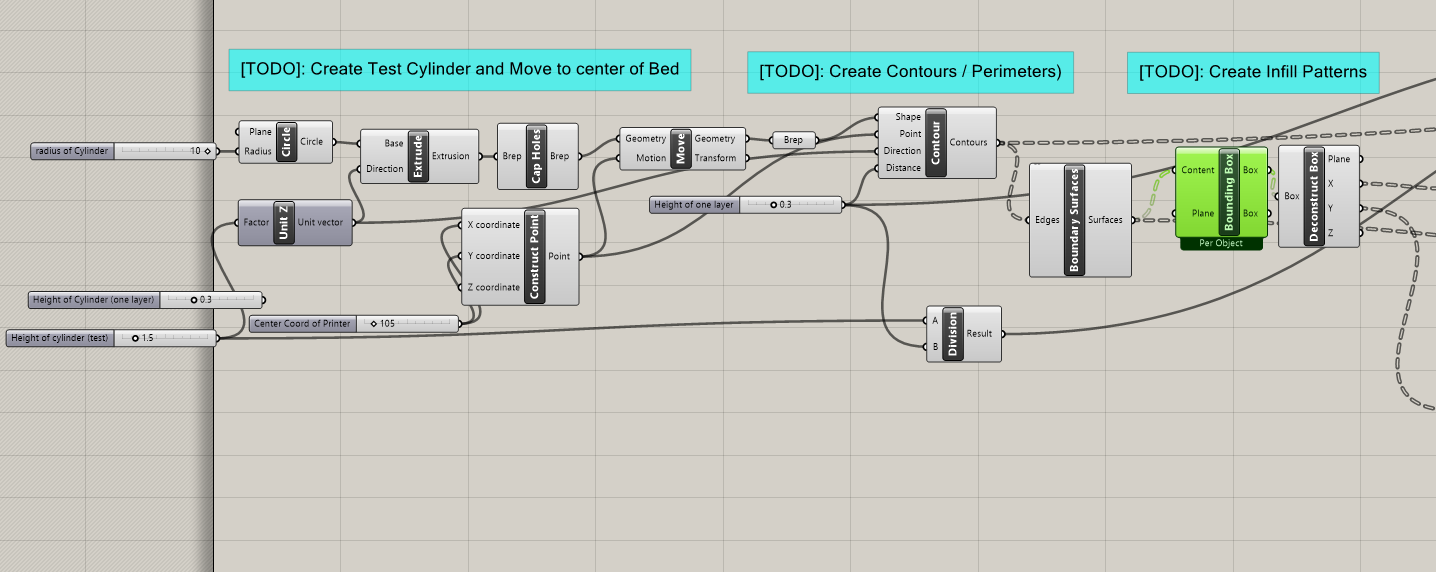Viewport: 1436px width, 572px height.
Task: Click the Distance input of Contour
Action: pyautogui.click(x=904, y=168)
